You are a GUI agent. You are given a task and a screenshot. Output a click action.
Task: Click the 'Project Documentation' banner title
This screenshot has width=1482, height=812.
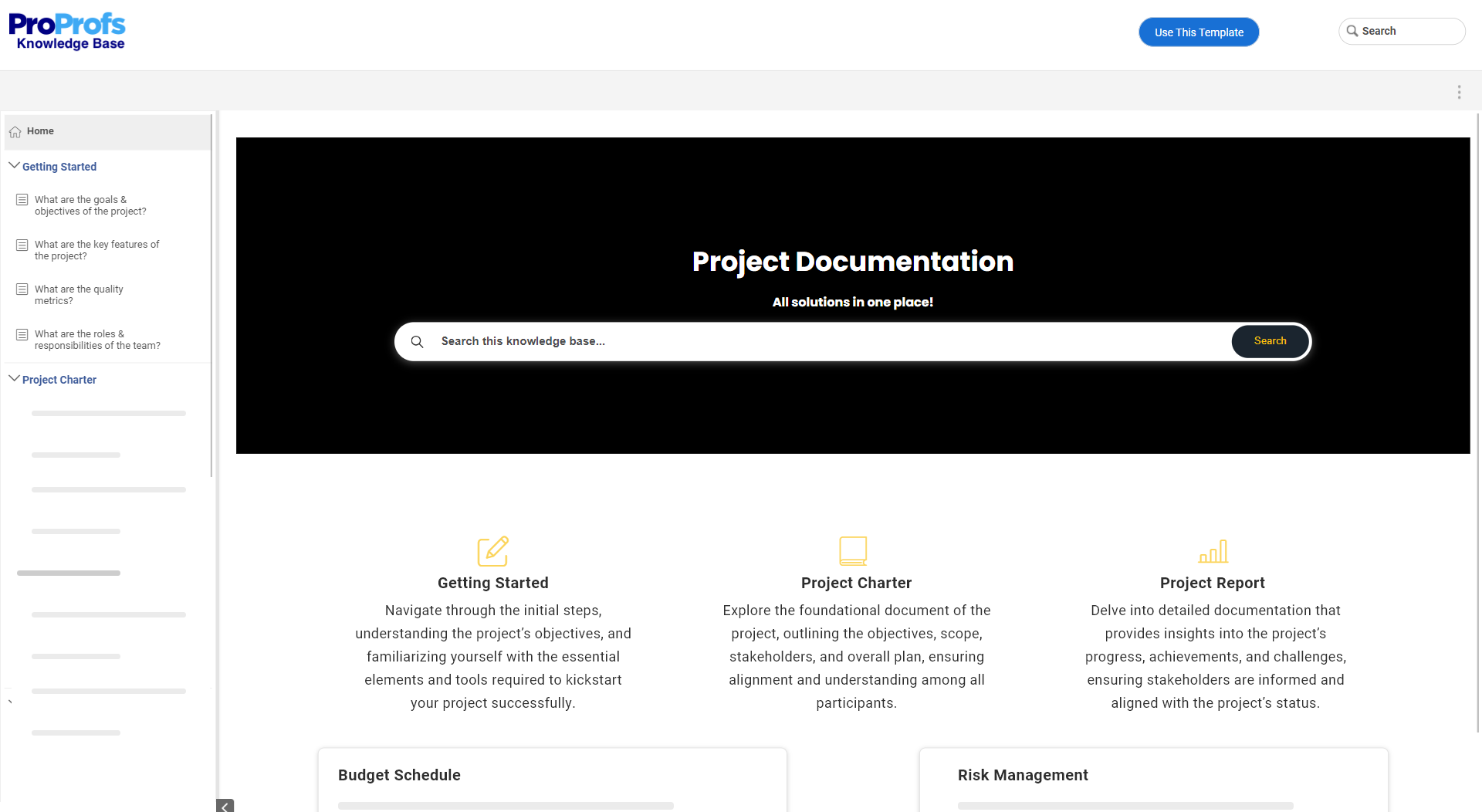click(852, 262)
